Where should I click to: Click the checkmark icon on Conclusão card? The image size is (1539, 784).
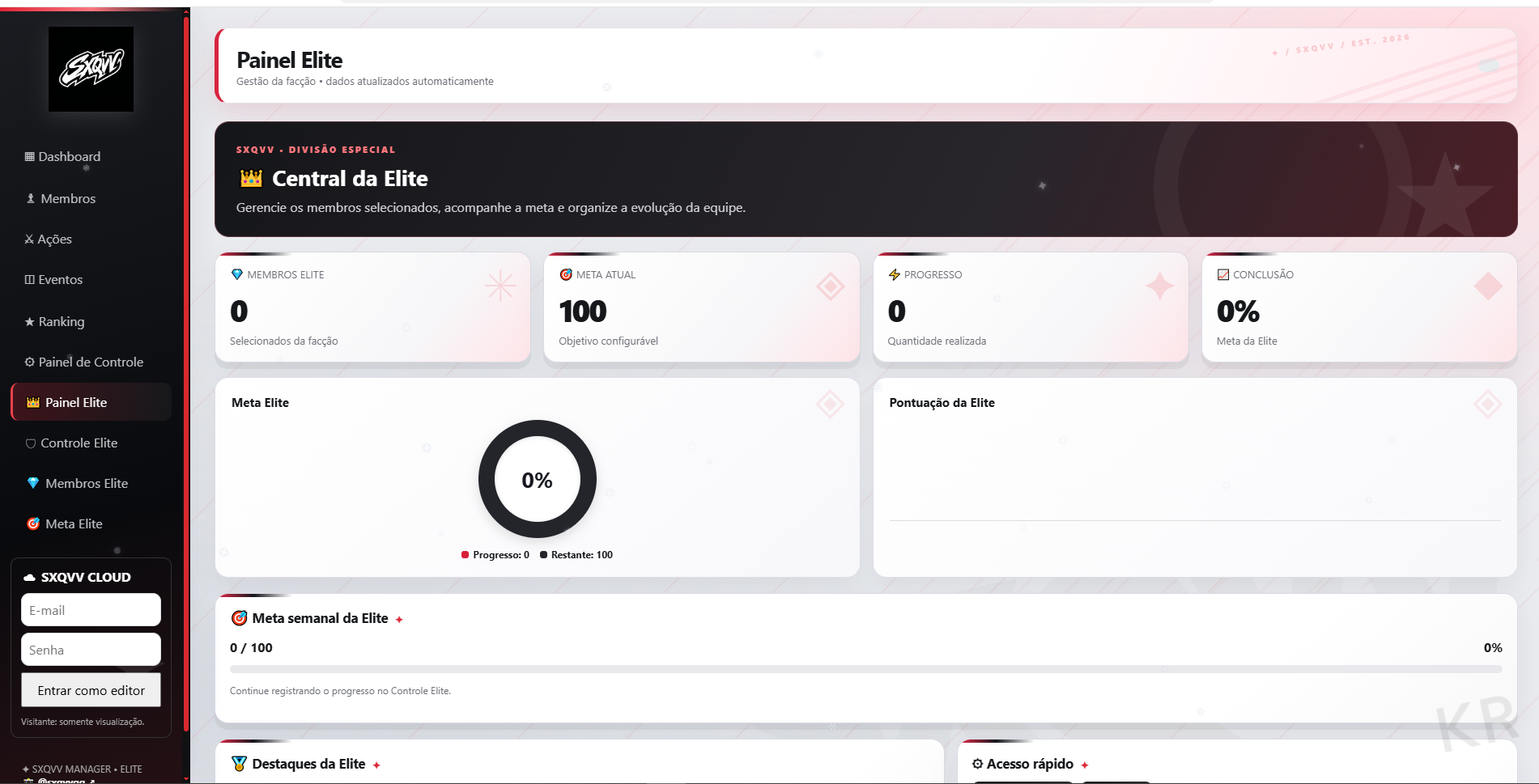[1223, 274]
